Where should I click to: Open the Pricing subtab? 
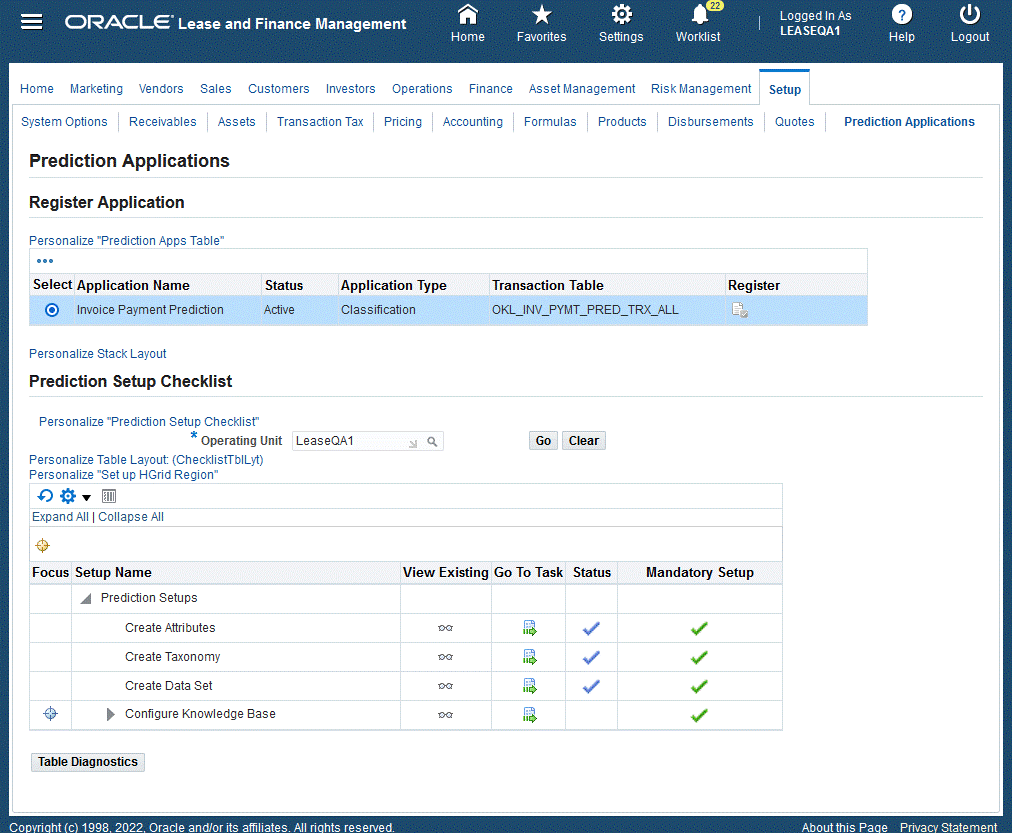point(403,121)
